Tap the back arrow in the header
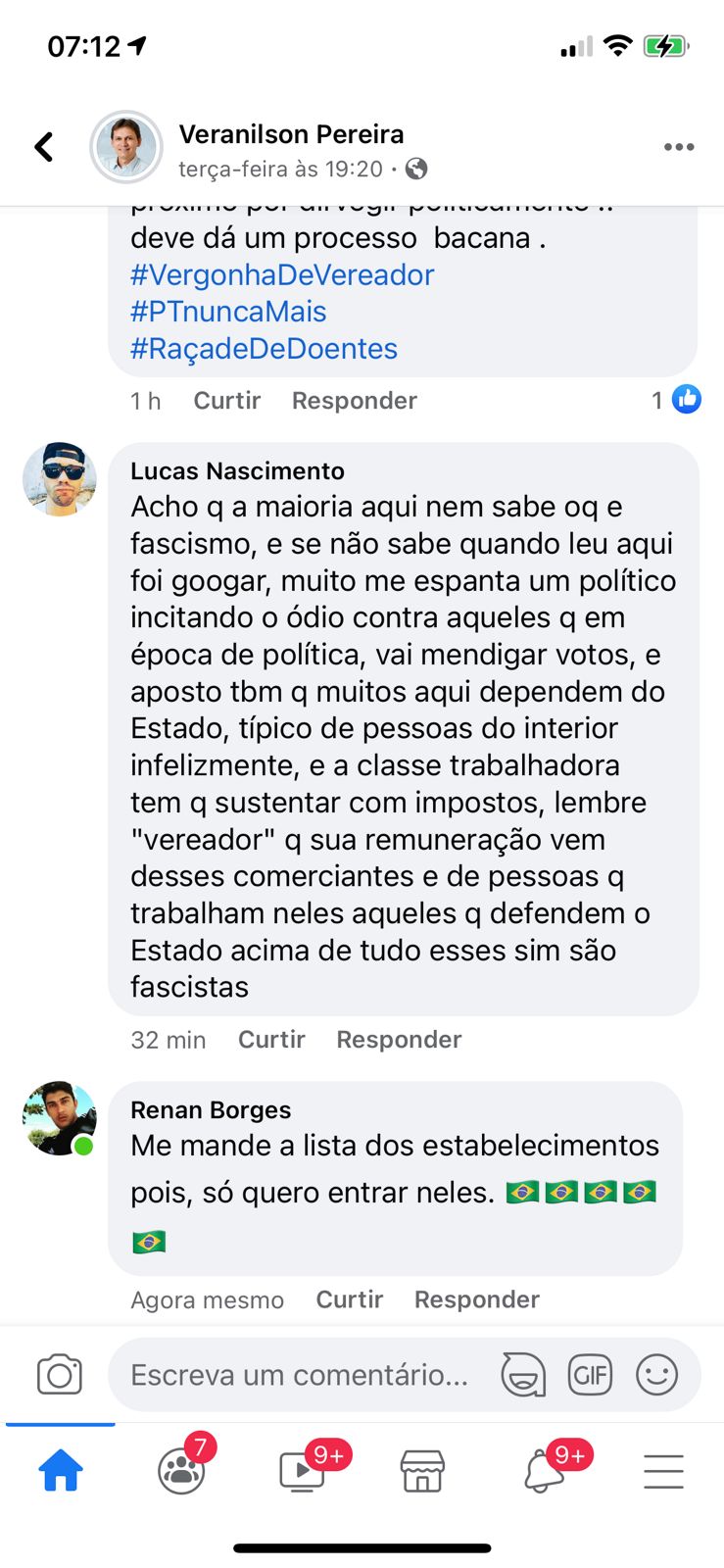This screenshot has width=724, height=1568. click(x=44, y=147)
